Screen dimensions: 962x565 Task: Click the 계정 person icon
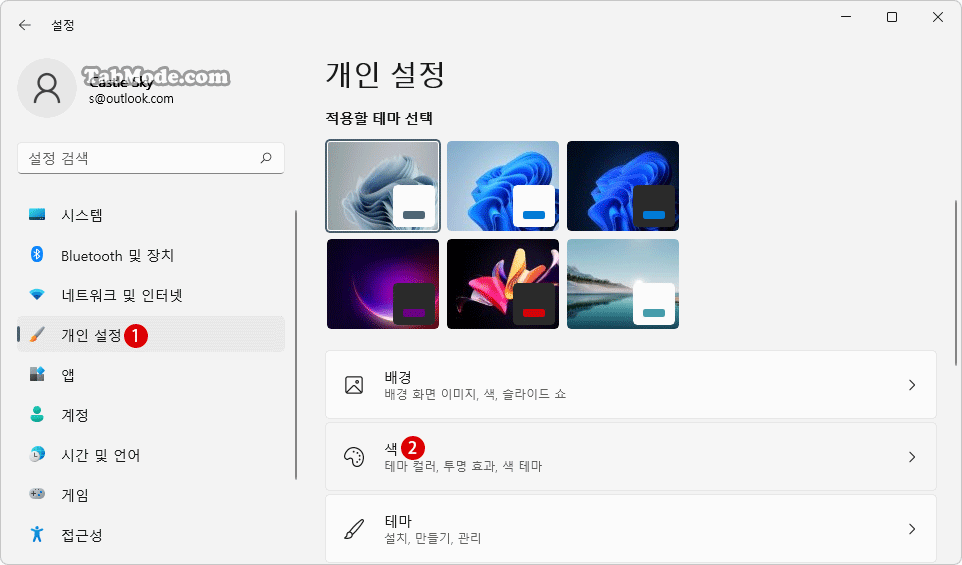[37, 415]
